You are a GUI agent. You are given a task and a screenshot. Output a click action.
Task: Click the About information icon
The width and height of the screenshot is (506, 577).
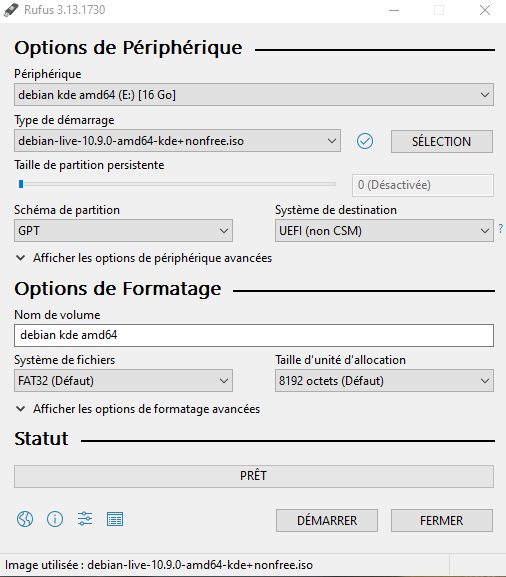[x=55, y=519]
